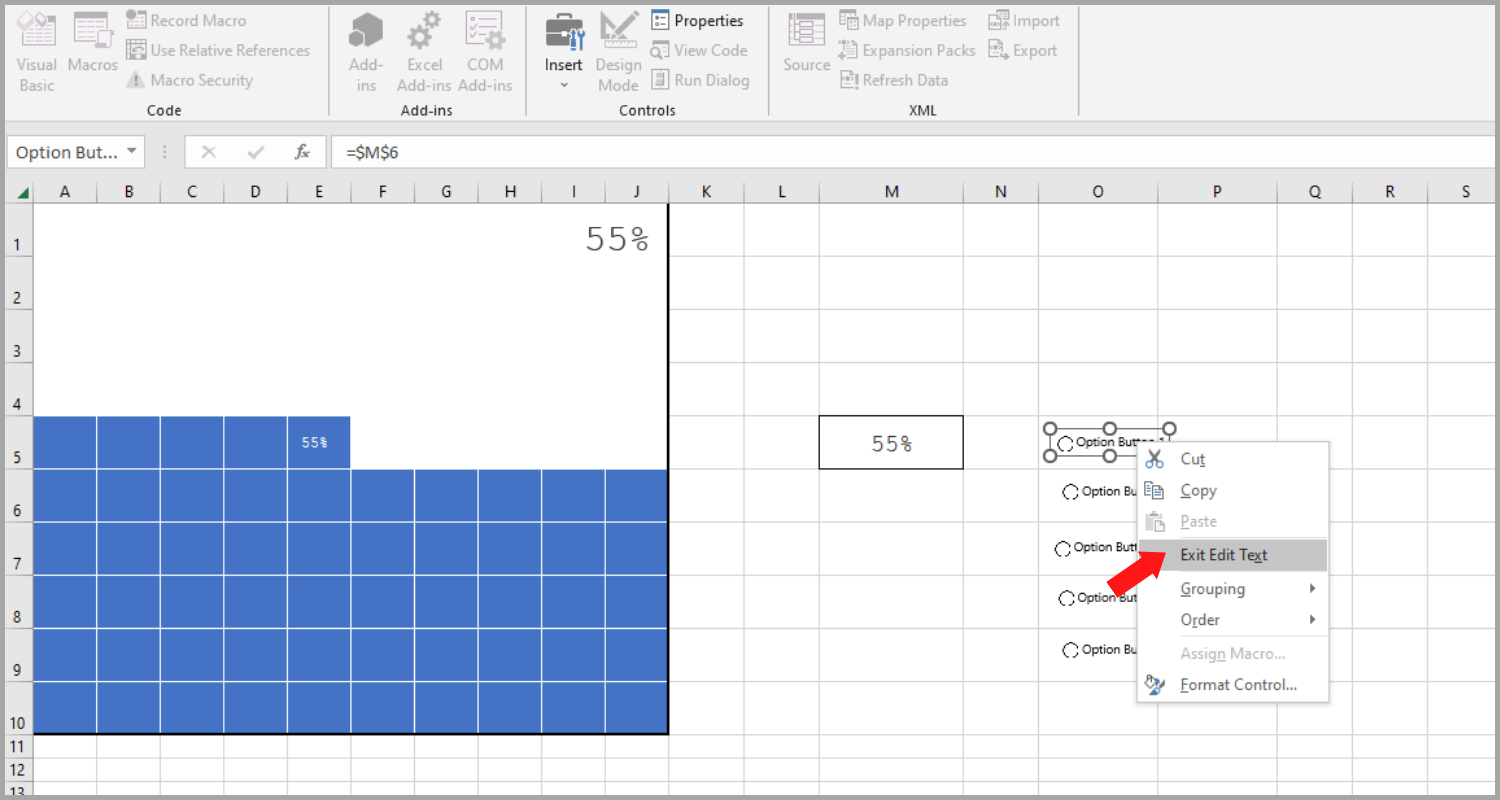Image resolution: width=1500 pixels, height=800 pixels.
Task: Click the Select All corner triangle
Action: [x=22, y=193]
